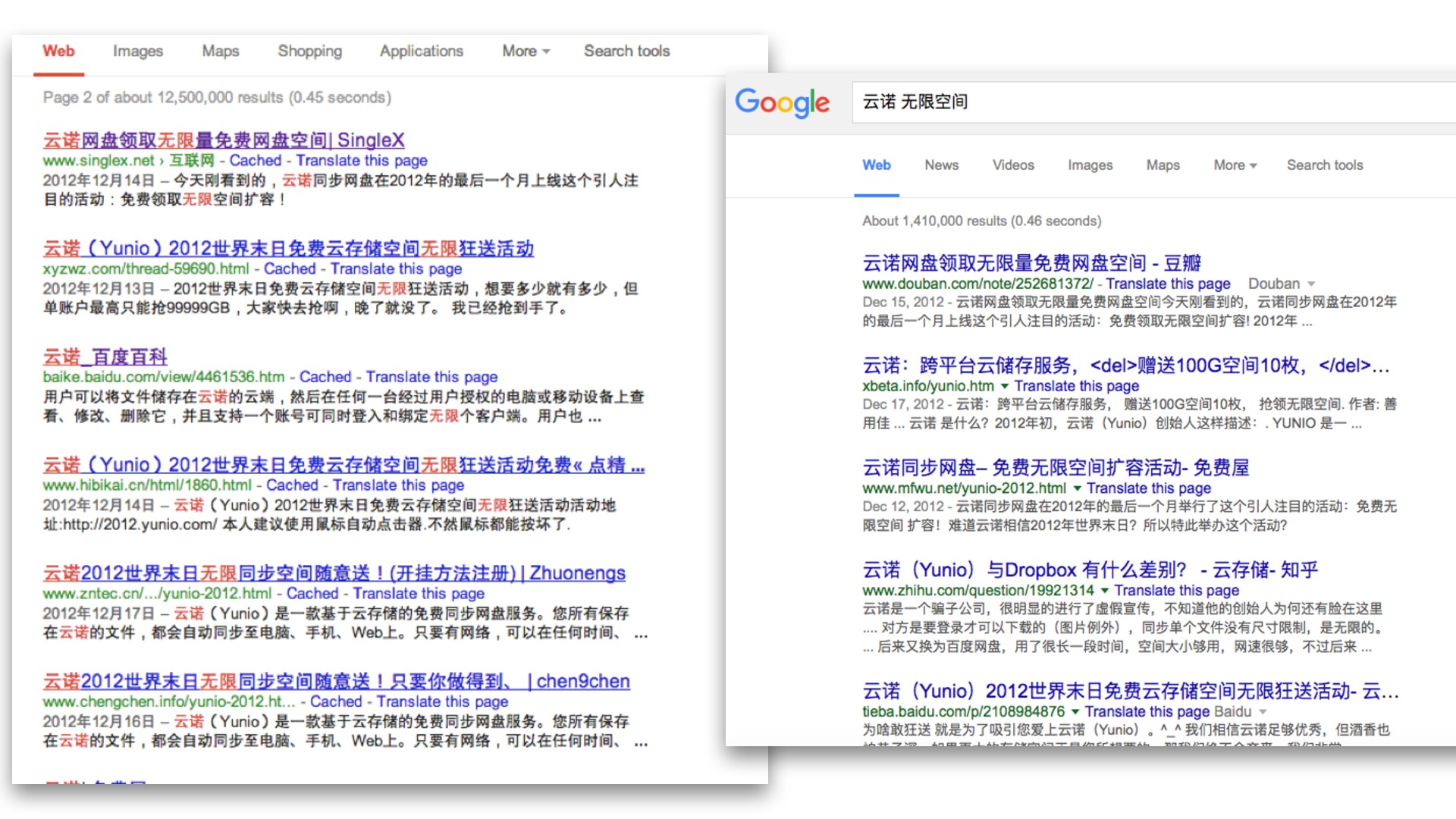
Task: Open Cached link for www.hibikai.cn result
Action: 292,485
